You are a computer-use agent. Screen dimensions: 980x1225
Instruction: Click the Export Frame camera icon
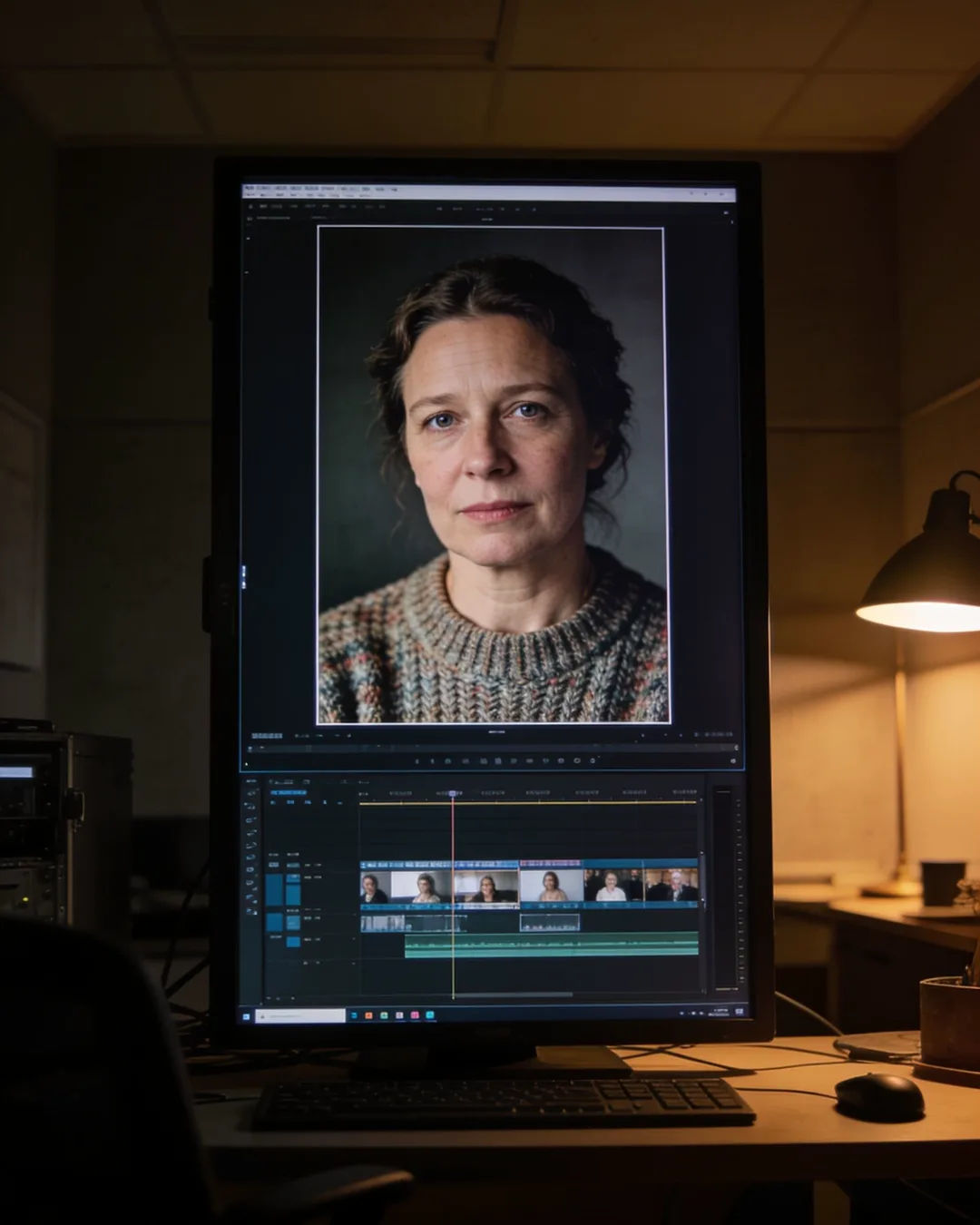(577, 760)
